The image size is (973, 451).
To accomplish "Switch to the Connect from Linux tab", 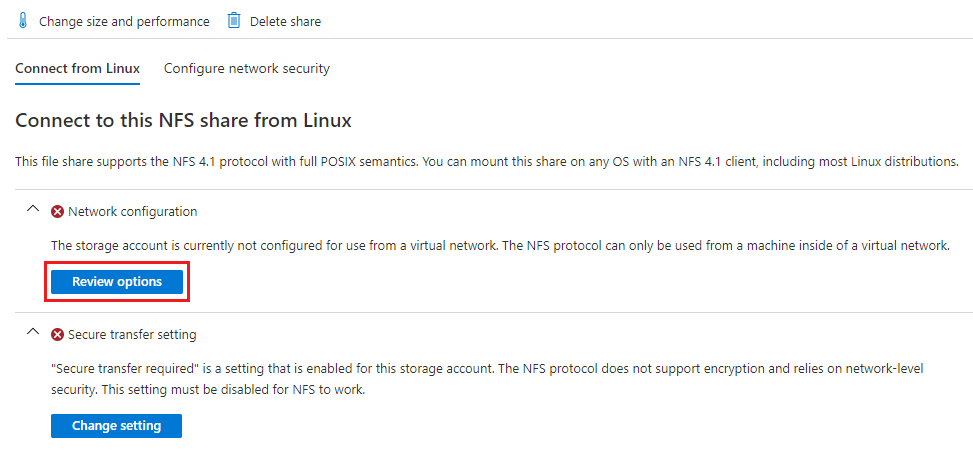I will [77, 69].
